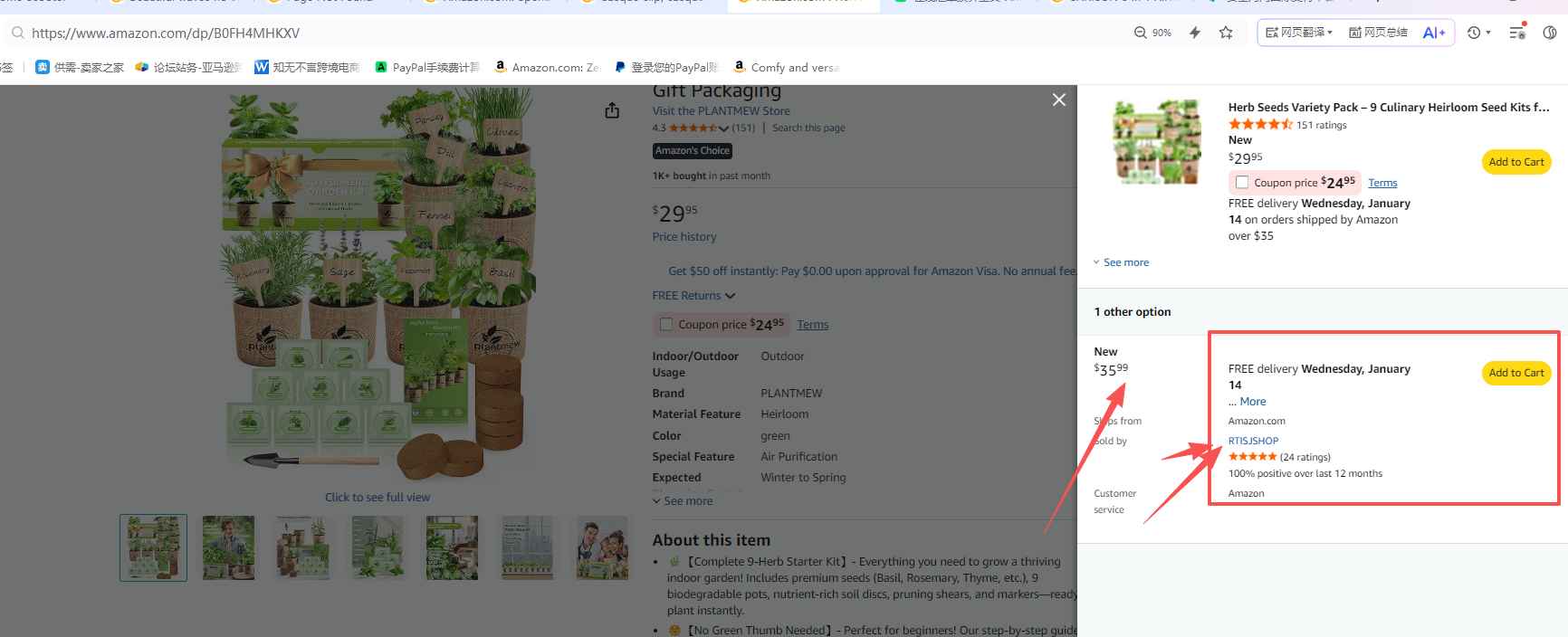Open the PayPal手续费计算 bookmark
This screenshot has width=1568, height=637.
[x=427, y=67]
